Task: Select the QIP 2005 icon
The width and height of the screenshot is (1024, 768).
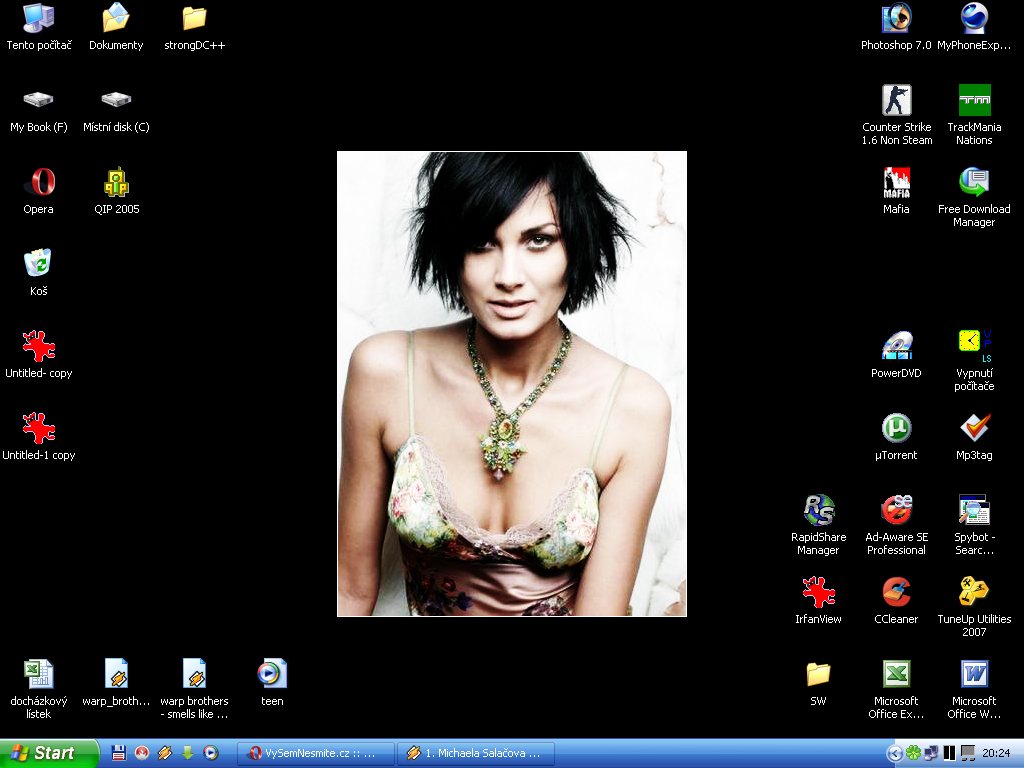Action: click(x=117, y=183)
